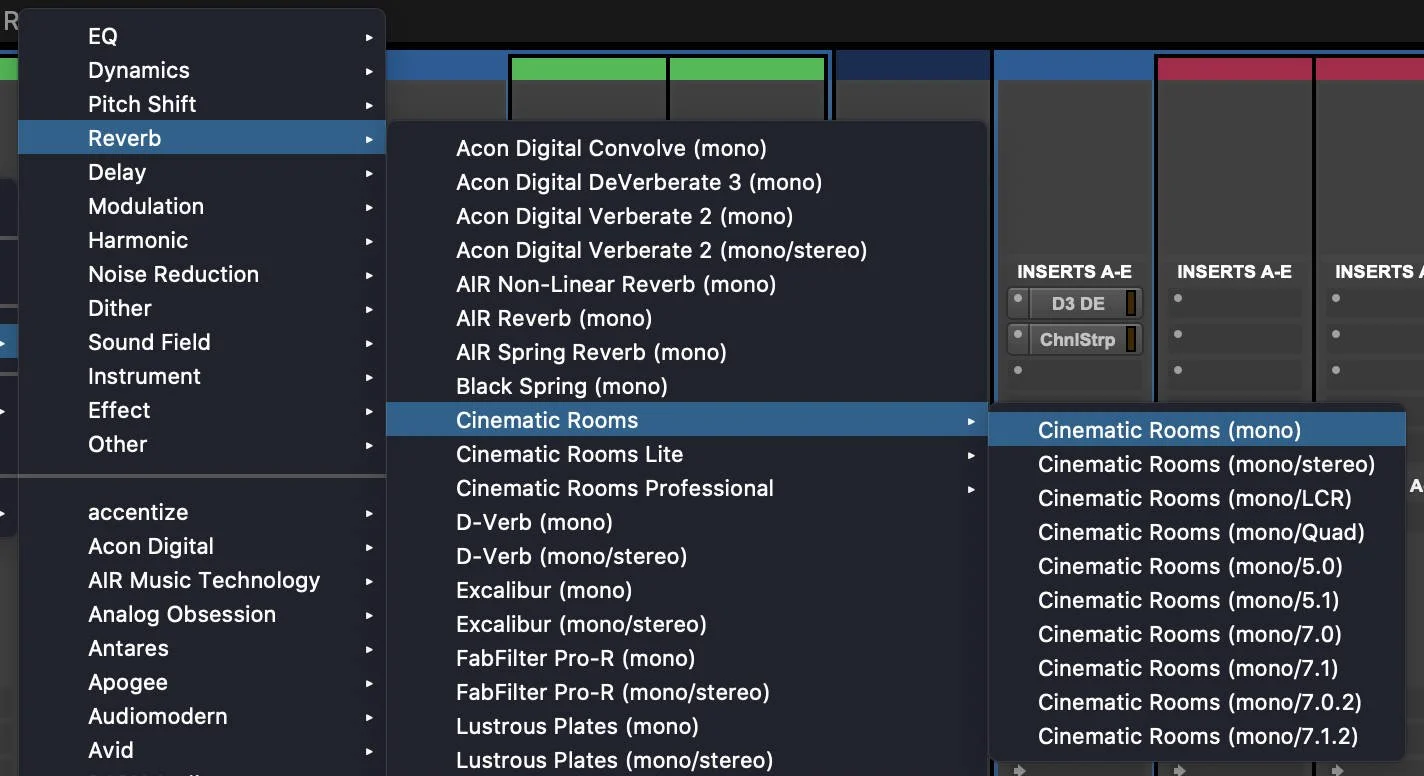Open the EQ plug-in category
1424x776 pixels.
tap(202, 36)
